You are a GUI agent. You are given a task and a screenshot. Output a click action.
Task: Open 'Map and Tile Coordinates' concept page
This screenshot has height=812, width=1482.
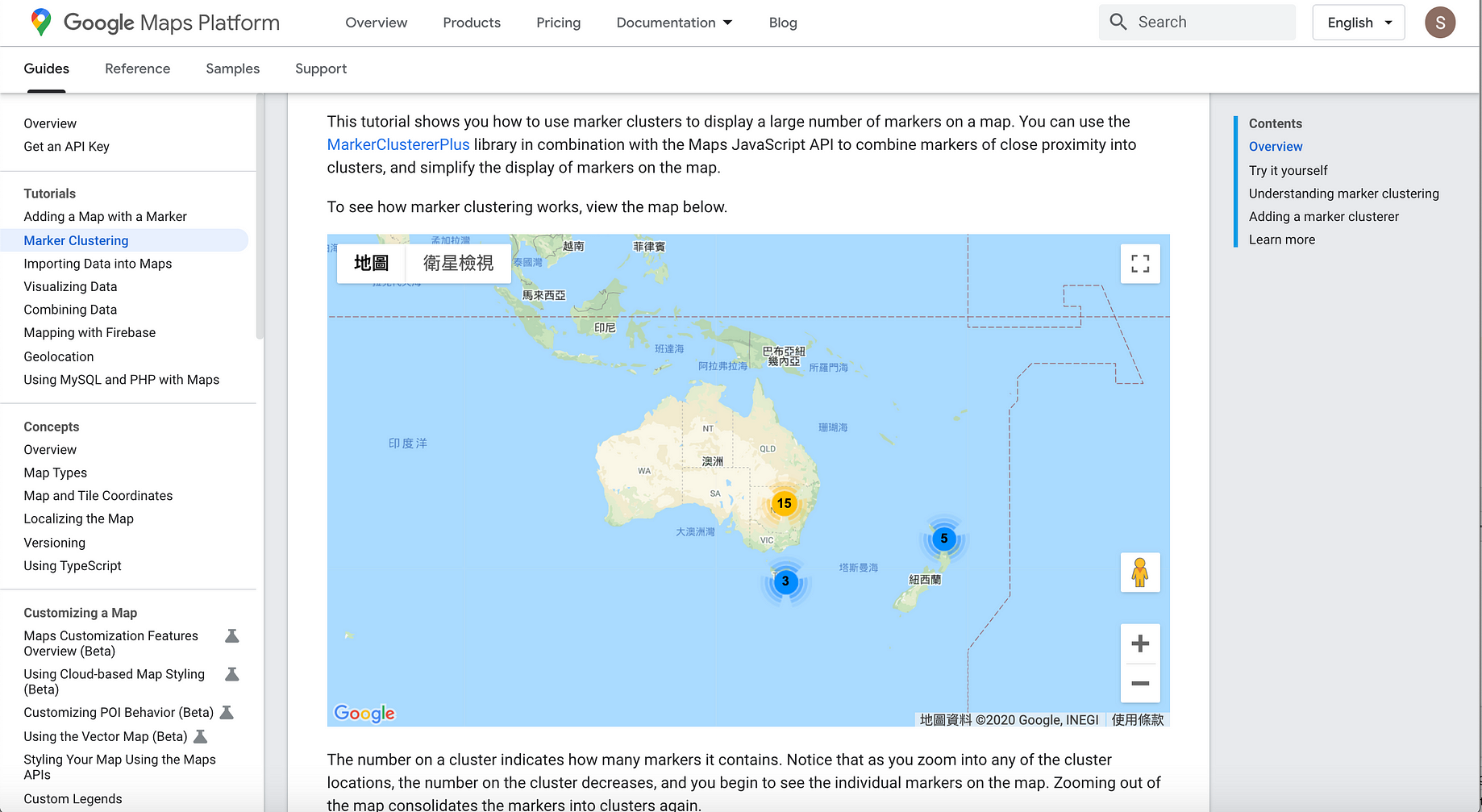(x=98, y=496)
